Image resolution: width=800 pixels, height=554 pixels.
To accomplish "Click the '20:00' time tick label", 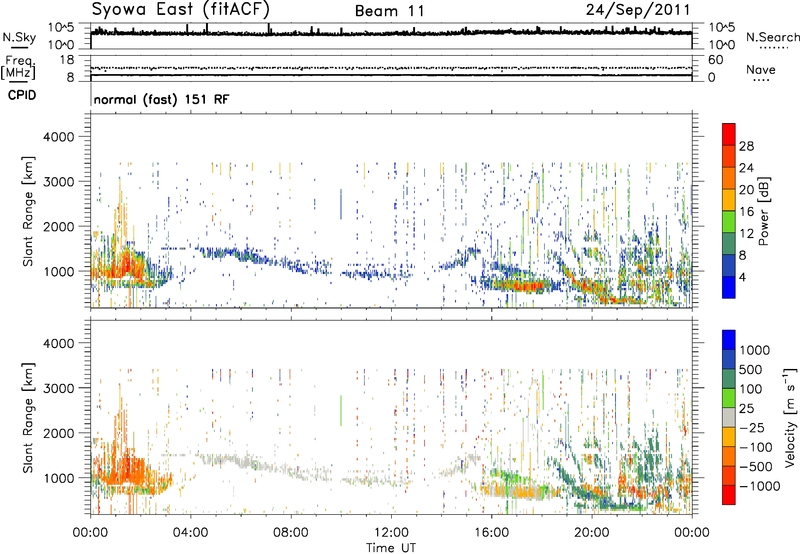I will tap(591, 533).
